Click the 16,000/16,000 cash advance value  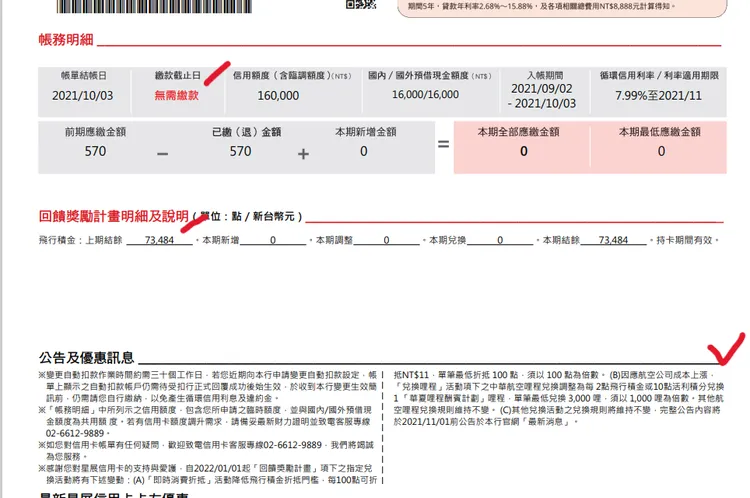[x=426, y=95]
